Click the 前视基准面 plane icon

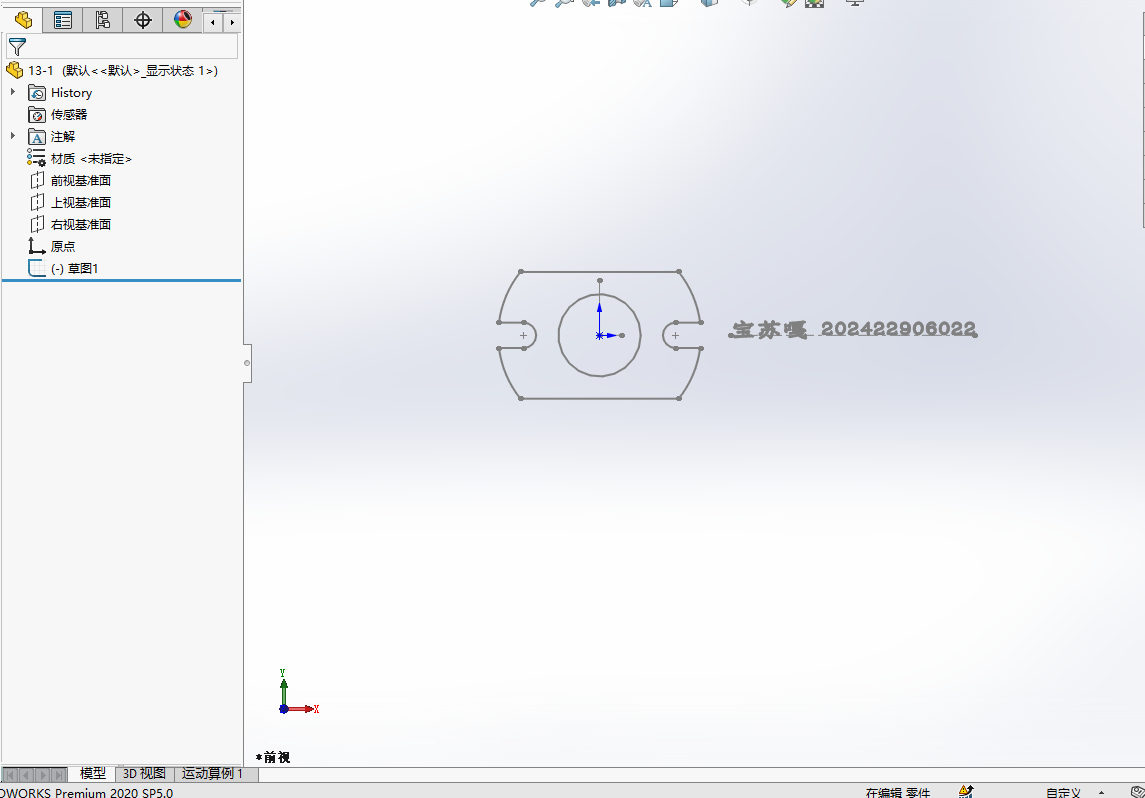[x=37, y=180]
